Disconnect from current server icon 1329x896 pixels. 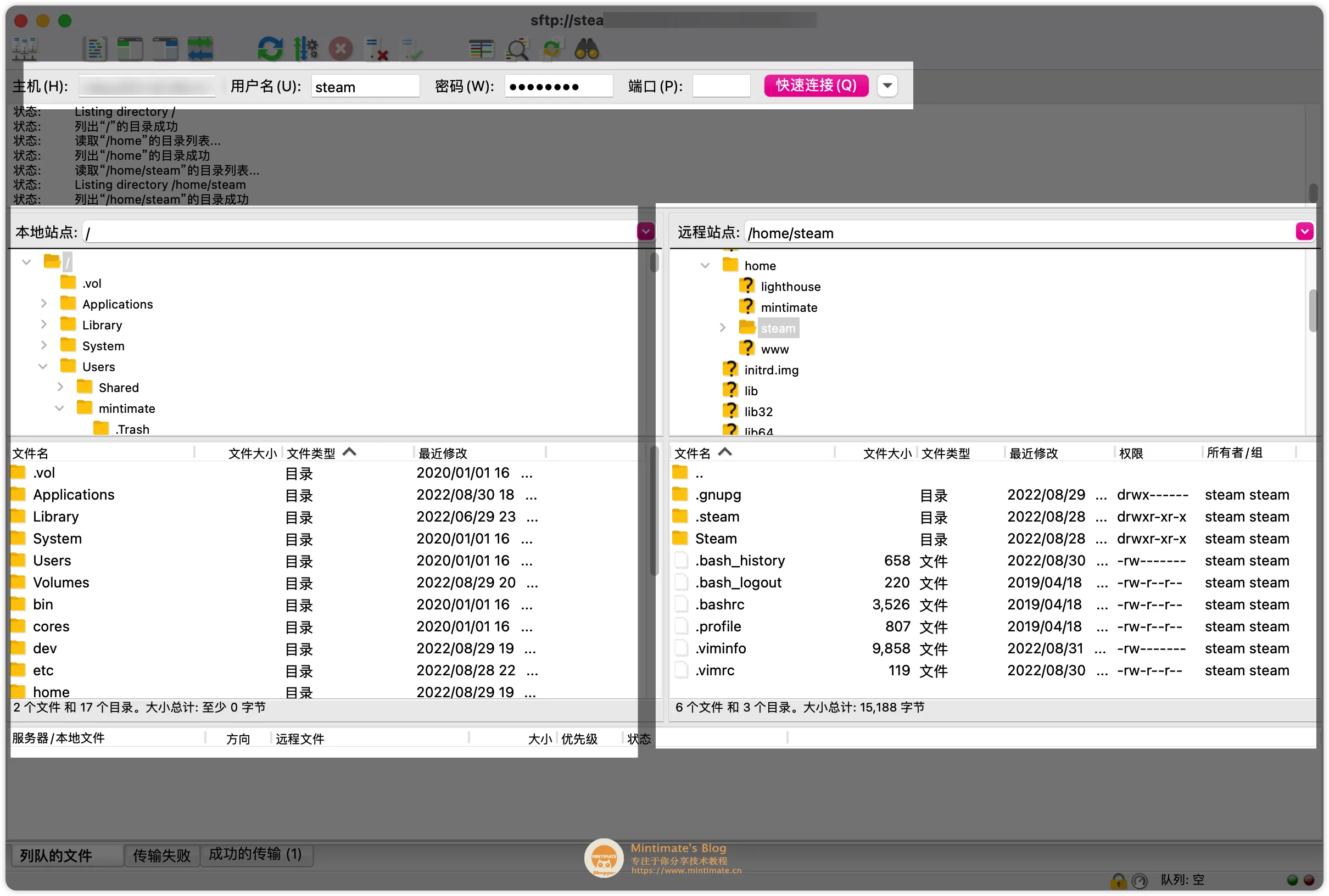(x=377, y=49)
